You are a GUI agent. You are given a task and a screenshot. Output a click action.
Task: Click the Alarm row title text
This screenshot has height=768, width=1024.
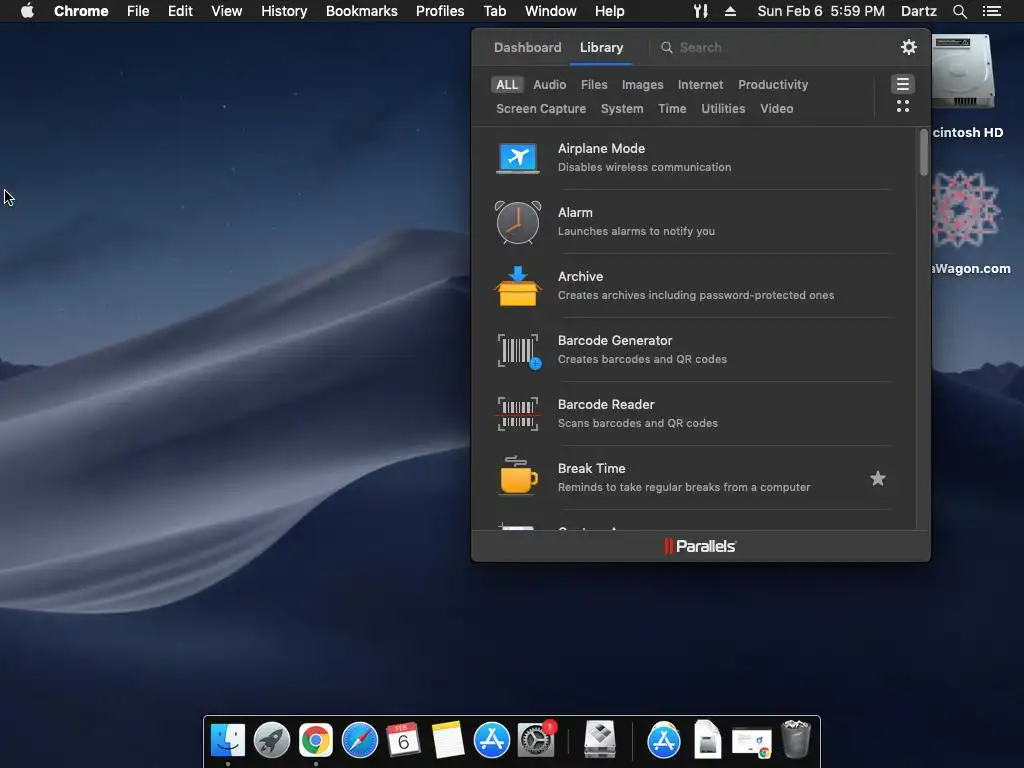[x=575, y=212]
